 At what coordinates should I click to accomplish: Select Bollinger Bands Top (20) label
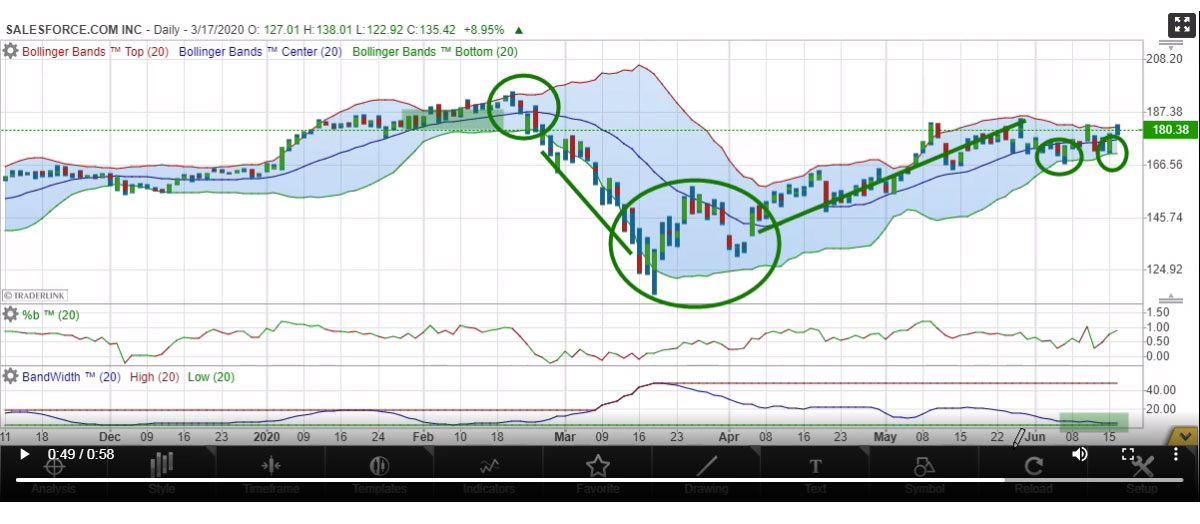[x=95, y=51]
